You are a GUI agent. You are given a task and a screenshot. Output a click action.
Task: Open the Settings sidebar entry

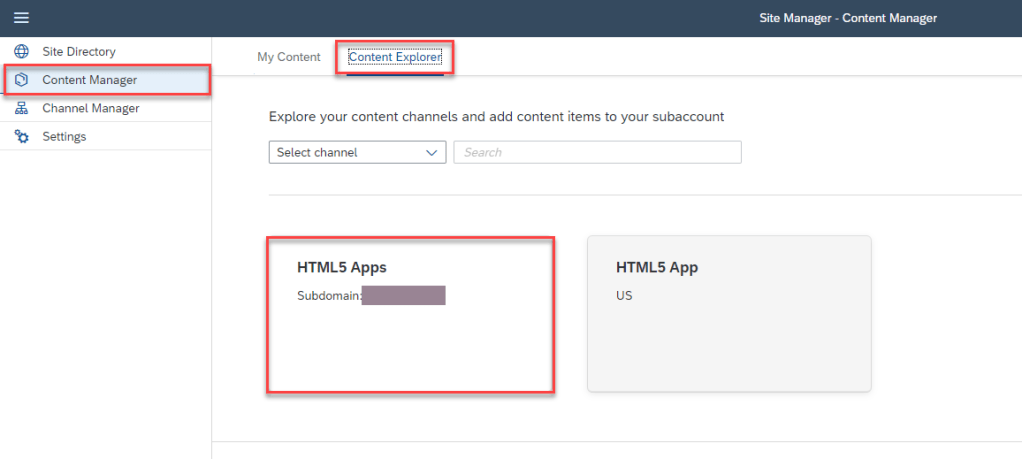pyautogui.click(x=64, y=136)
